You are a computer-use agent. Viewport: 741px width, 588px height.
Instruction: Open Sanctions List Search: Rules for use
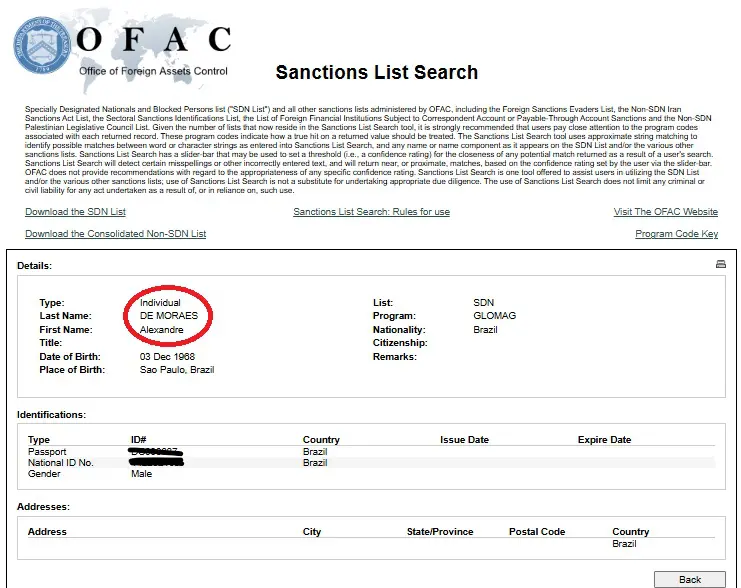(371, 212)
